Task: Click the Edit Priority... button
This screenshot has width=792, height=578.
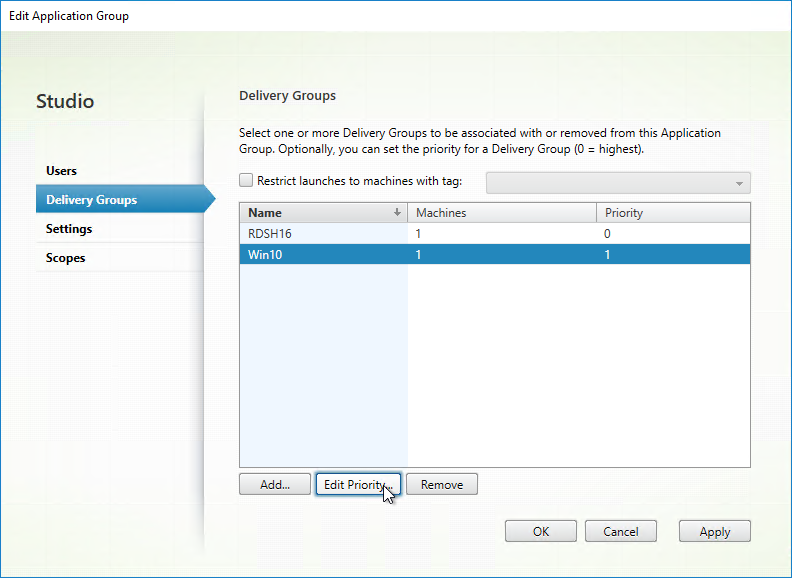Action: pos(358,484)
